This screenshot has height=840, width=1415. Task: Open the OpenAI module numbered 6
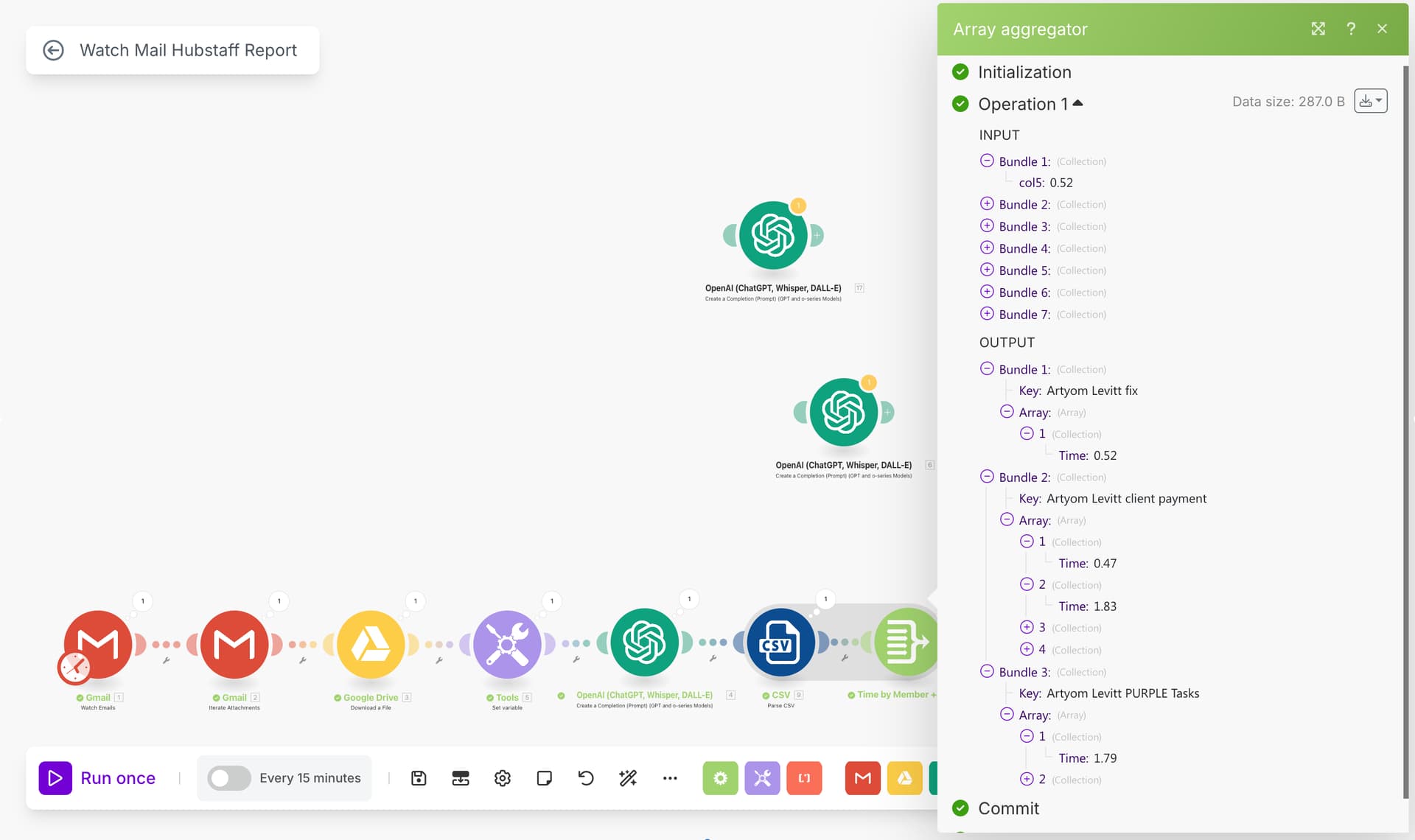pos(844,412)
